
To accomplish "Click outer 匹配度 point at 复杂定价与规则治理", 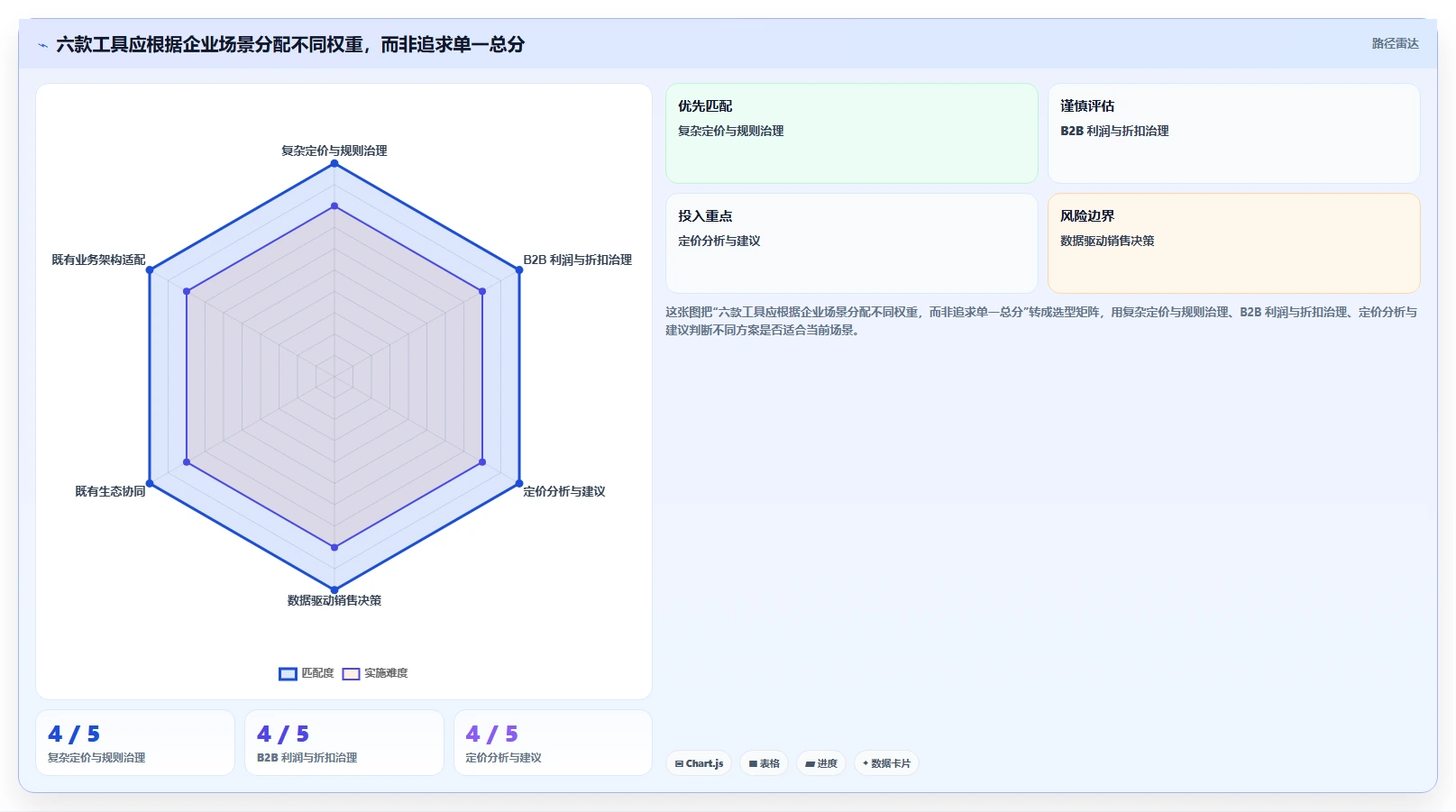I will (x=334, y=163).
